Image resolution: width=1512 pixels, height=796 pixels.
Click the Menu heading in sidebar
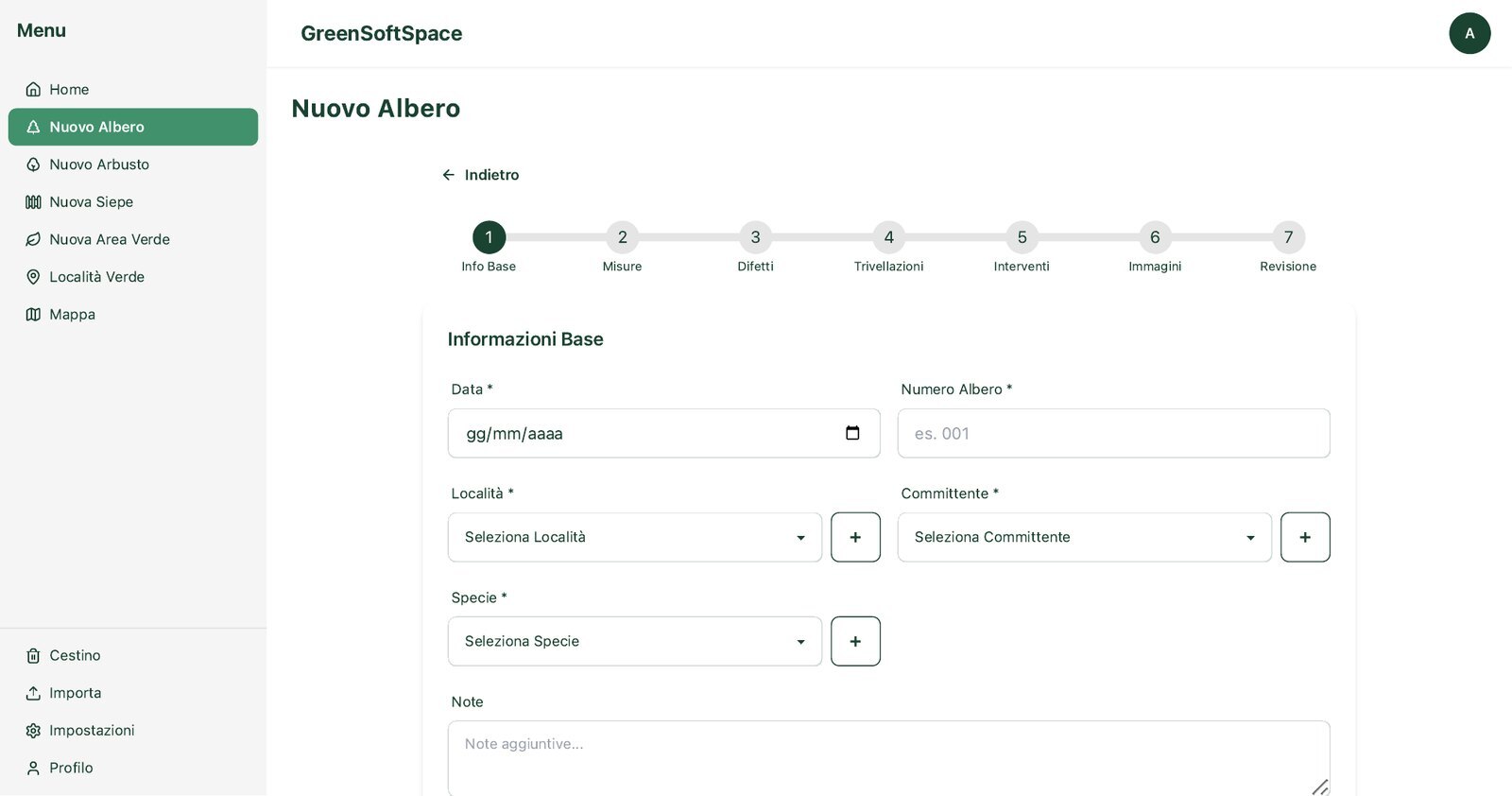42,30
